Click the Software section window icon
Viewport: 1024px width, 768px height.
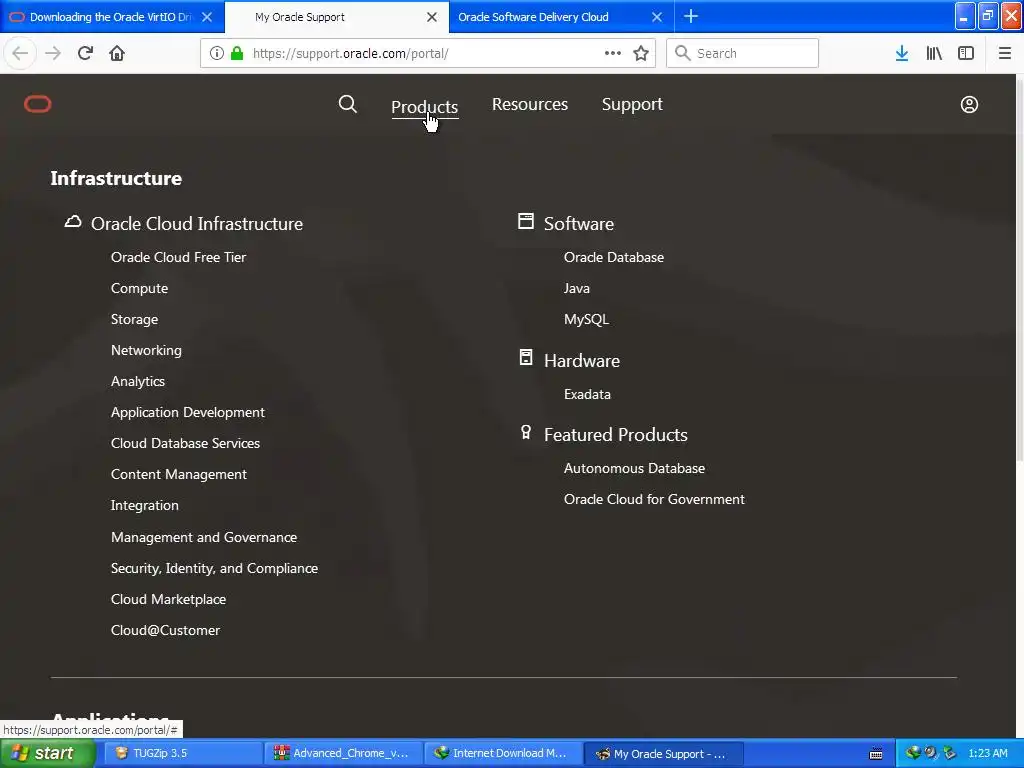pos(526,221)
